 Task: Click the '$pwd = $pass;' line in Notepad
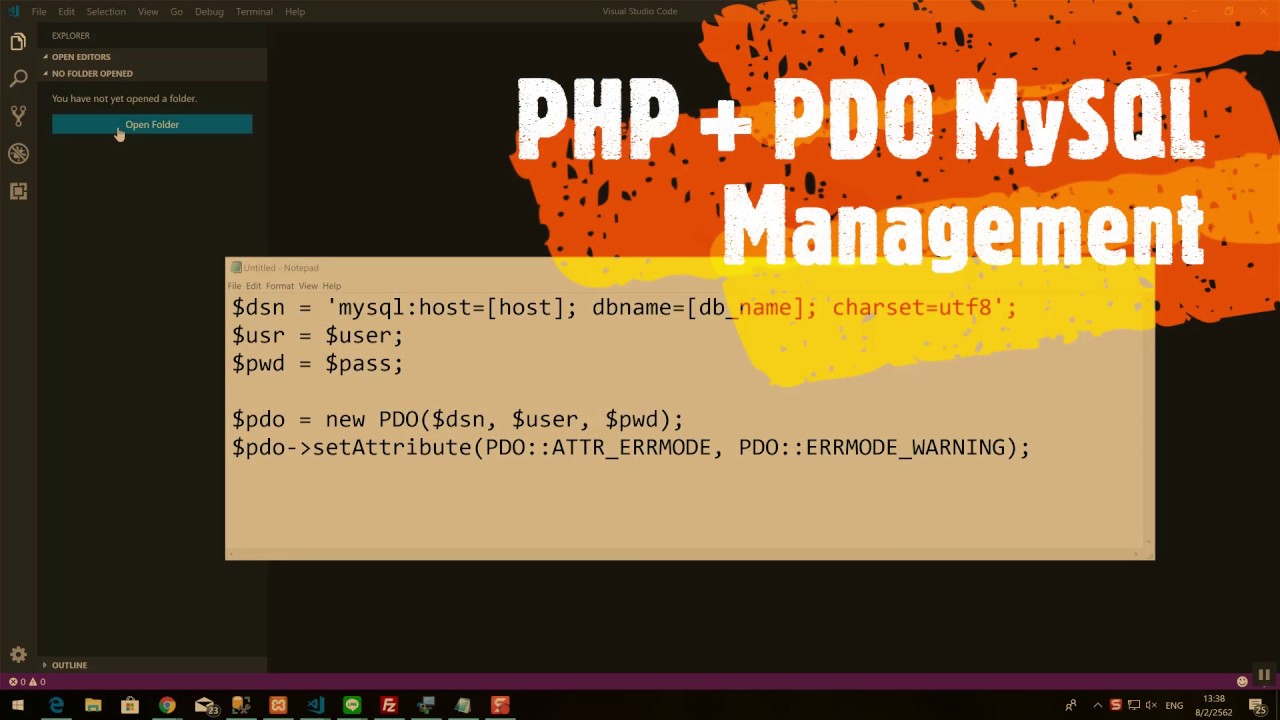(x=318, y=363)
